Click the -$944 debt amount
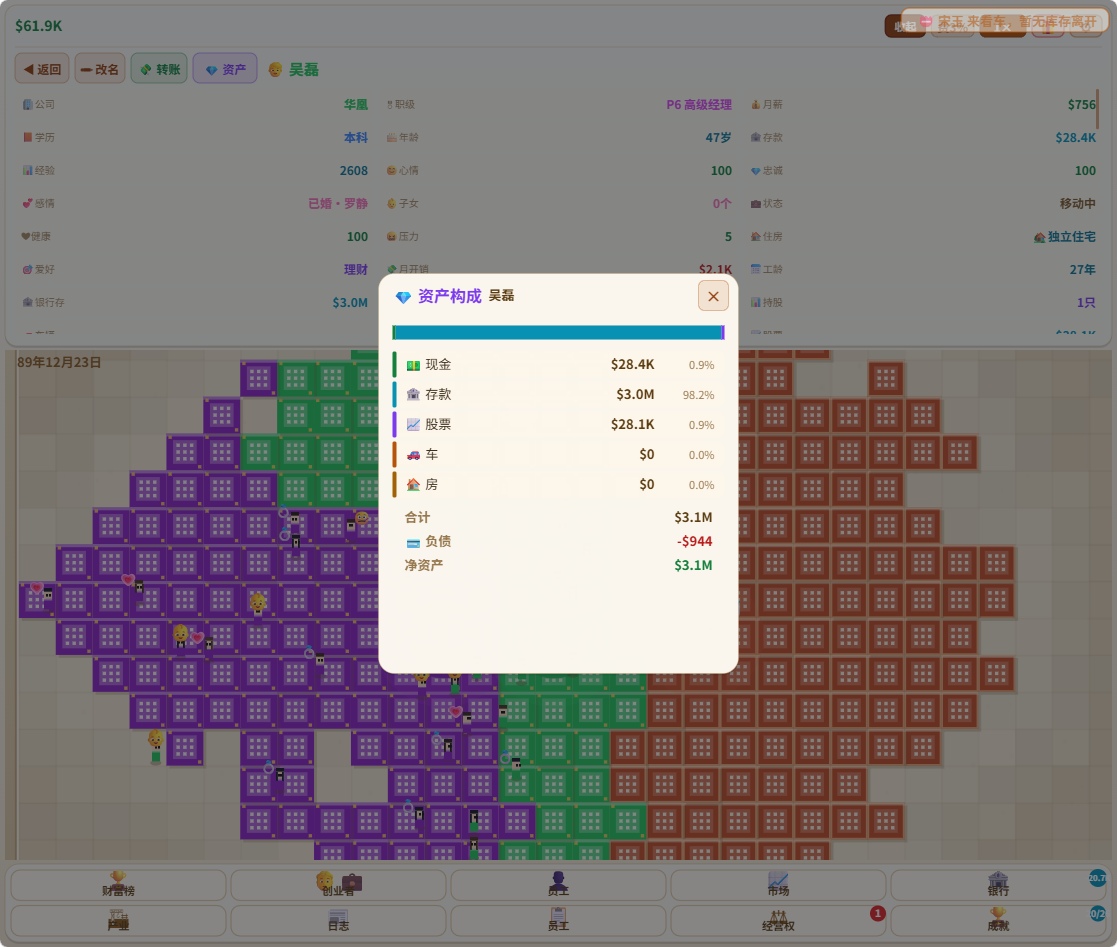 pos(695,542)
